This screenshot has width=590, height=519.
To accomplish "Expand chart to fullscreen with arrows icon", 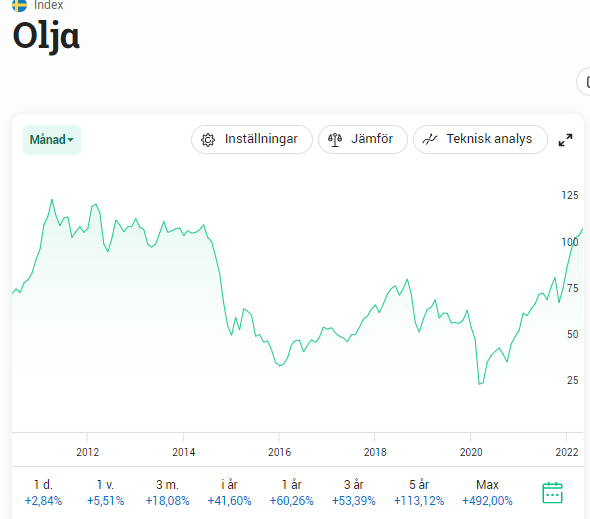I will point(565,140).
